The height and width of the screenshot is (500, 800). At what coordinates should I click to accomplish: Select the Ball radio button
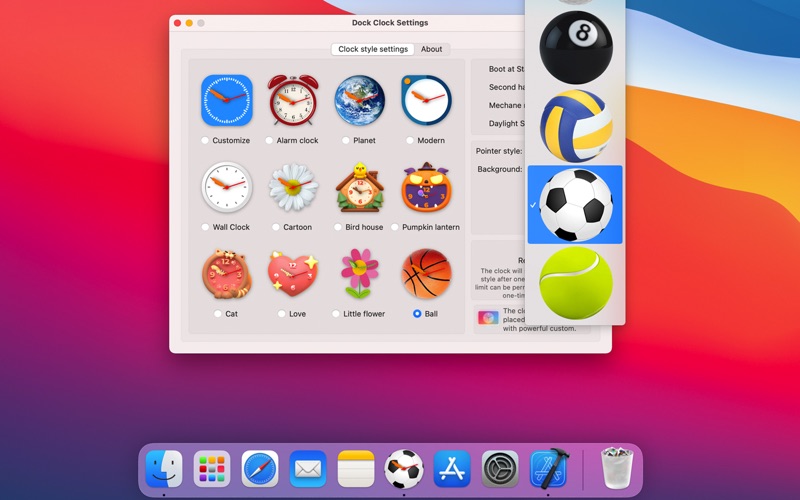417,314
